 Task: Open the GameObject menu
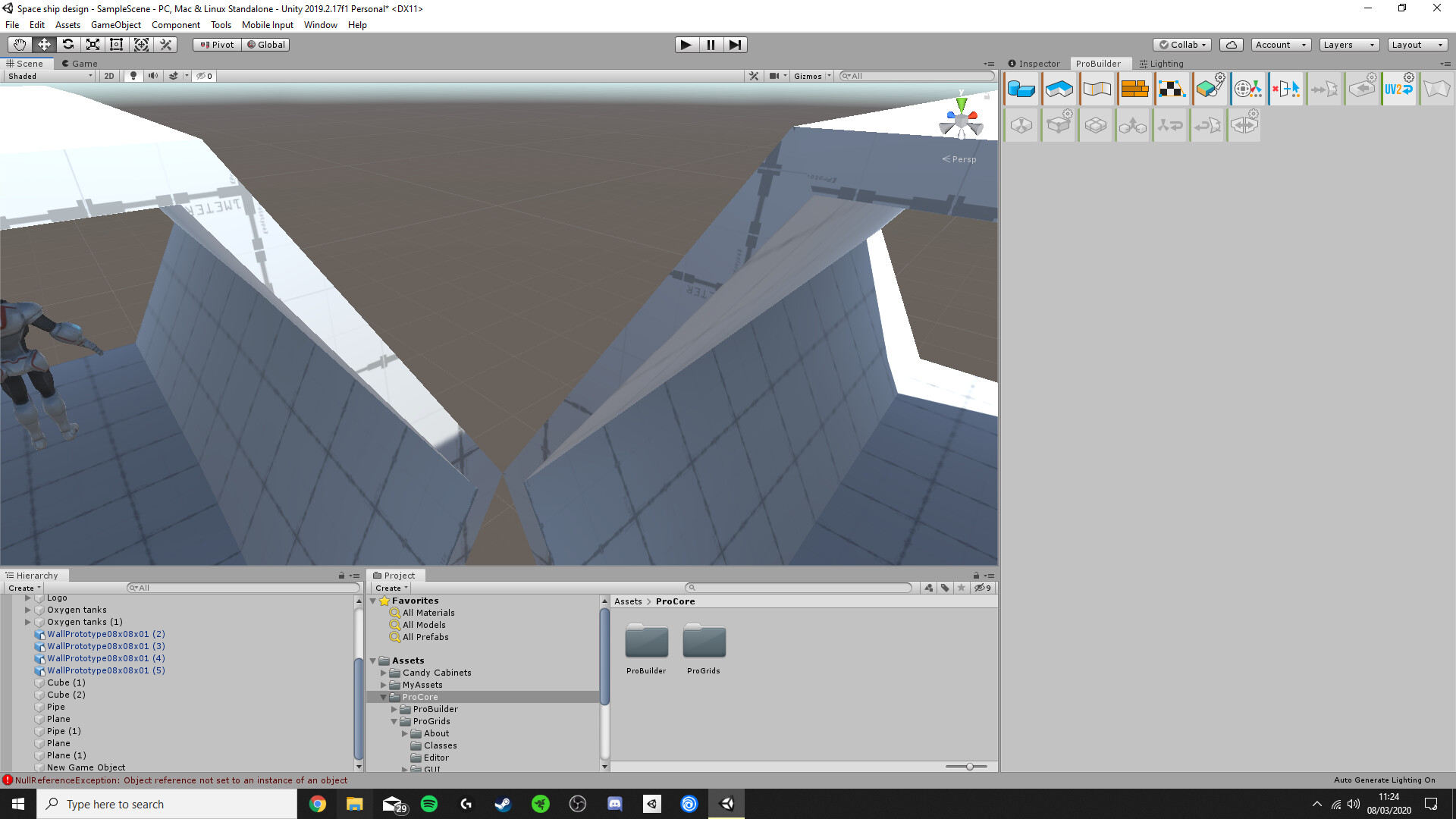115,25
